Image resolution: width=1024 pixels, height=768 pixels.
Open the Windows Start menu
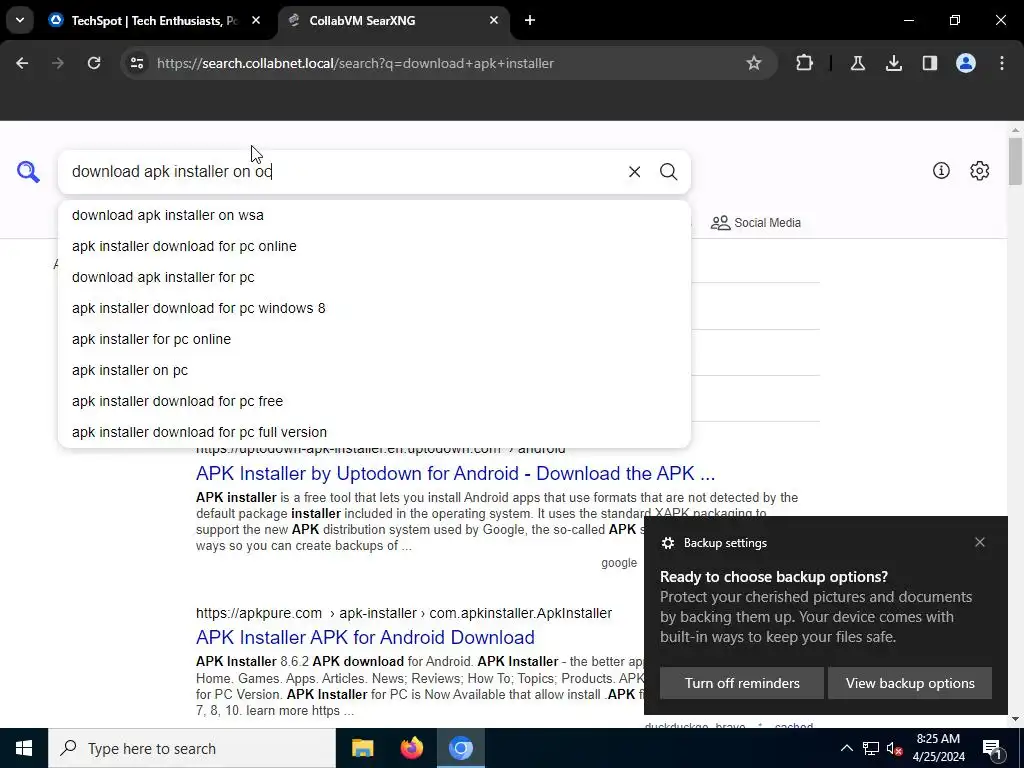24,748
